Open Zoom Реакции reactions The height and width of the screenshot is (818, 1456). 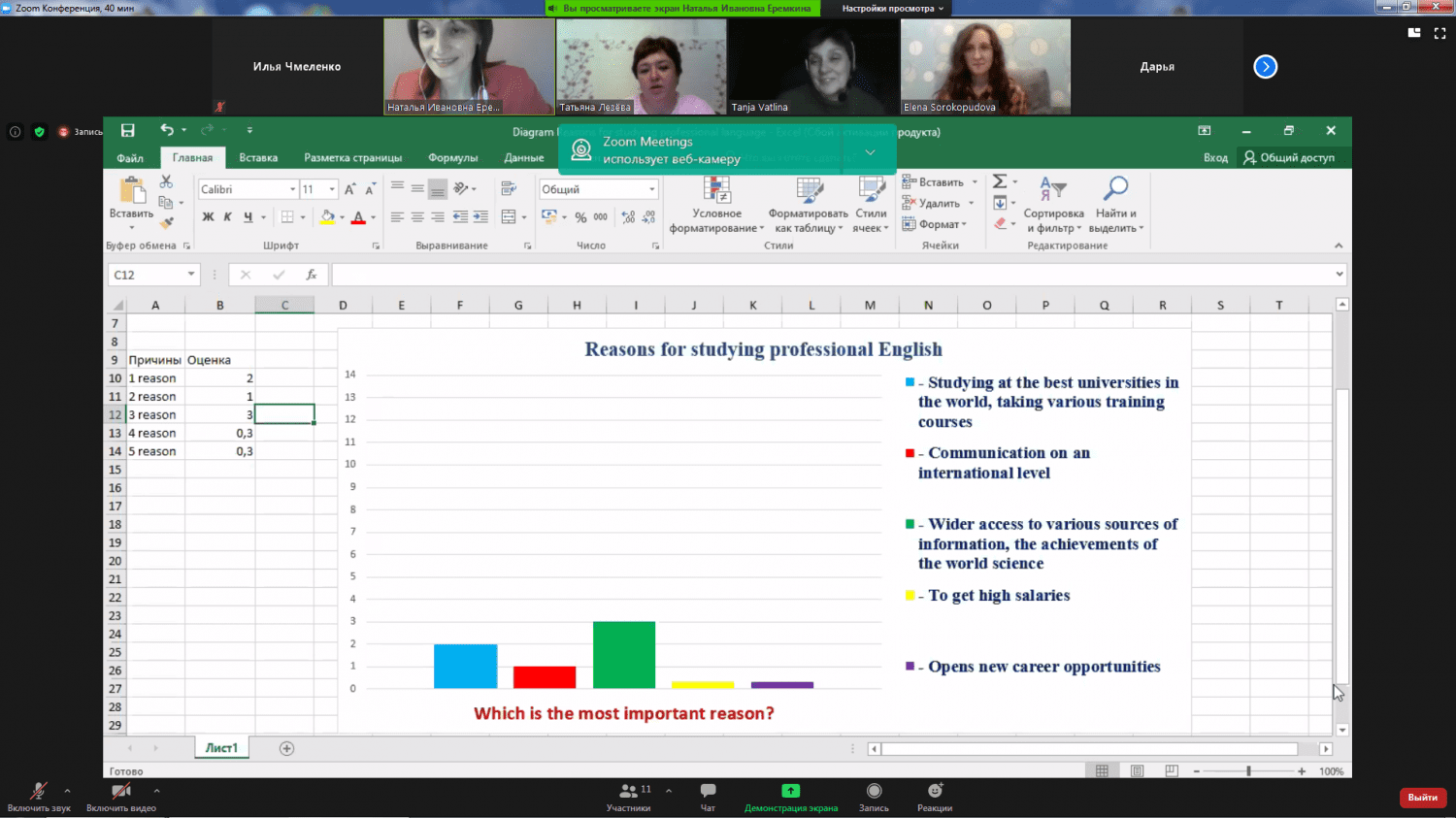(935, 797)
